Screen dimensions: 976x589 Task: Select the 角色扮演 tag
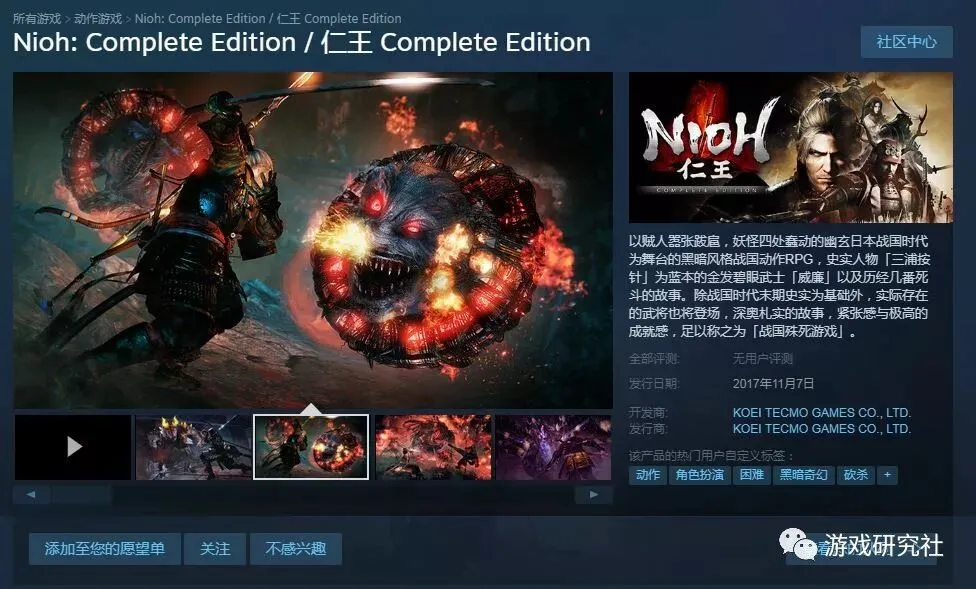(x=700, y=475)
